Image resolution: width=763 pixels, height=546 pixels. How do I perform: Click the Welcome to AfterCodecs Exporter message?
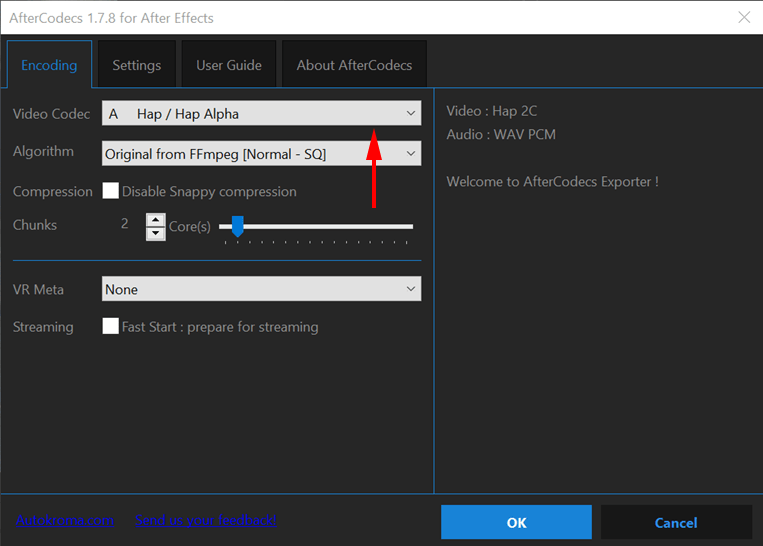point(552,182)
